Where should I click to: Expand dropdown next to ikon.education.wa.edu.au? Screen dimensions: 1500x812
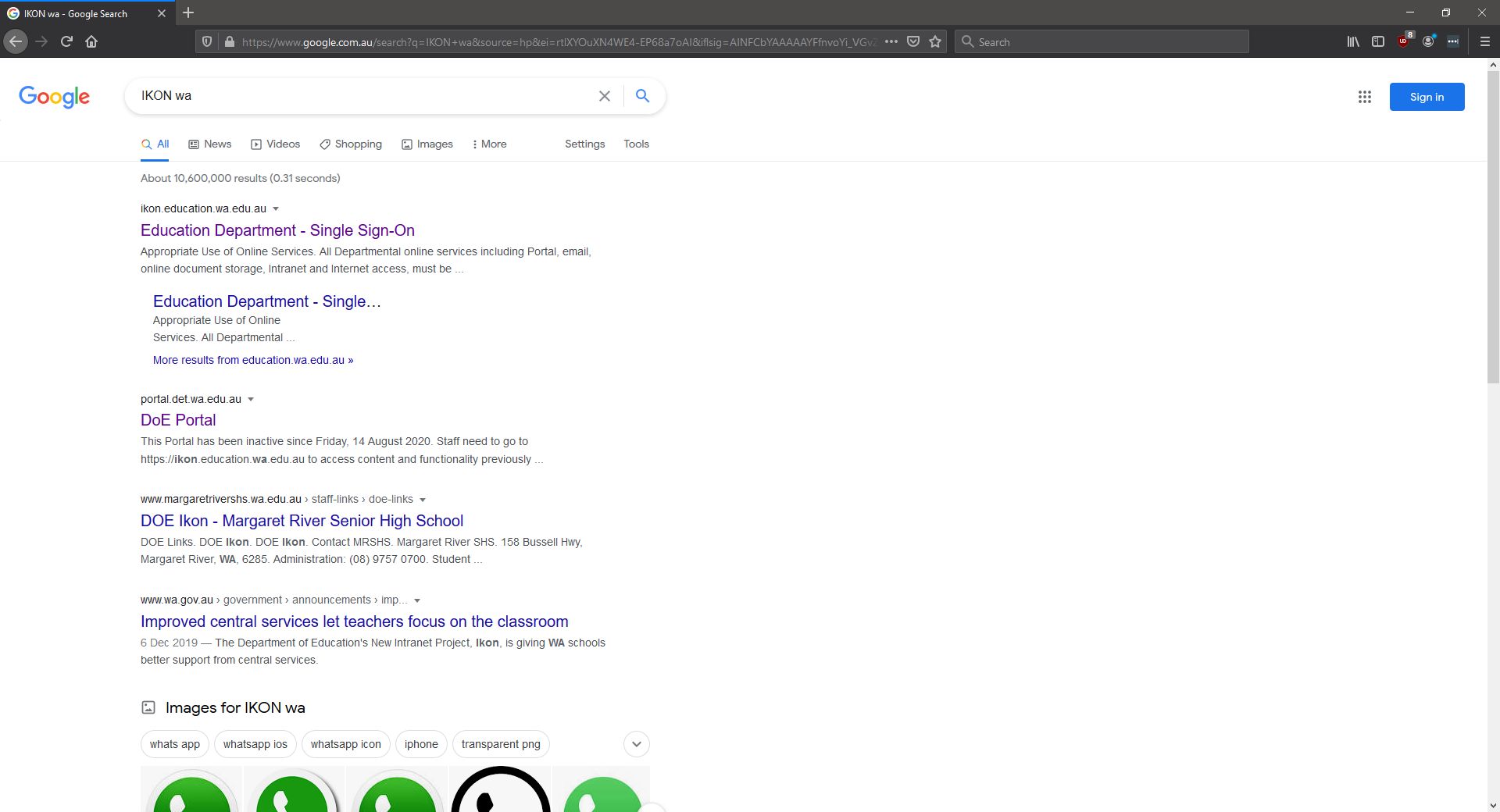click(x=276, y=208)
